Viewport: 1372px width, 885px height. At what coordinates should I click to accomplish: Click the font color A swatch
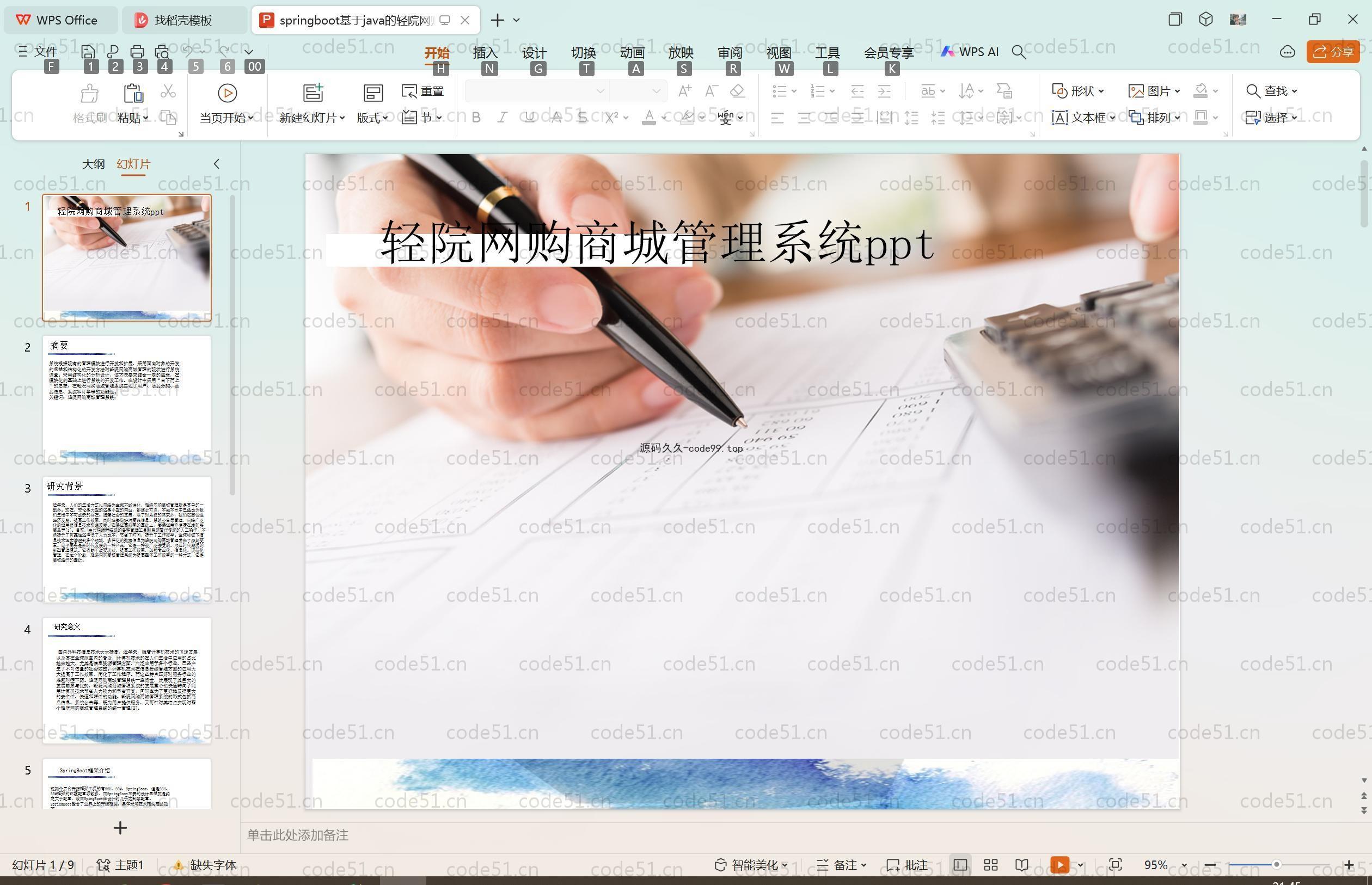click(649, 118)
